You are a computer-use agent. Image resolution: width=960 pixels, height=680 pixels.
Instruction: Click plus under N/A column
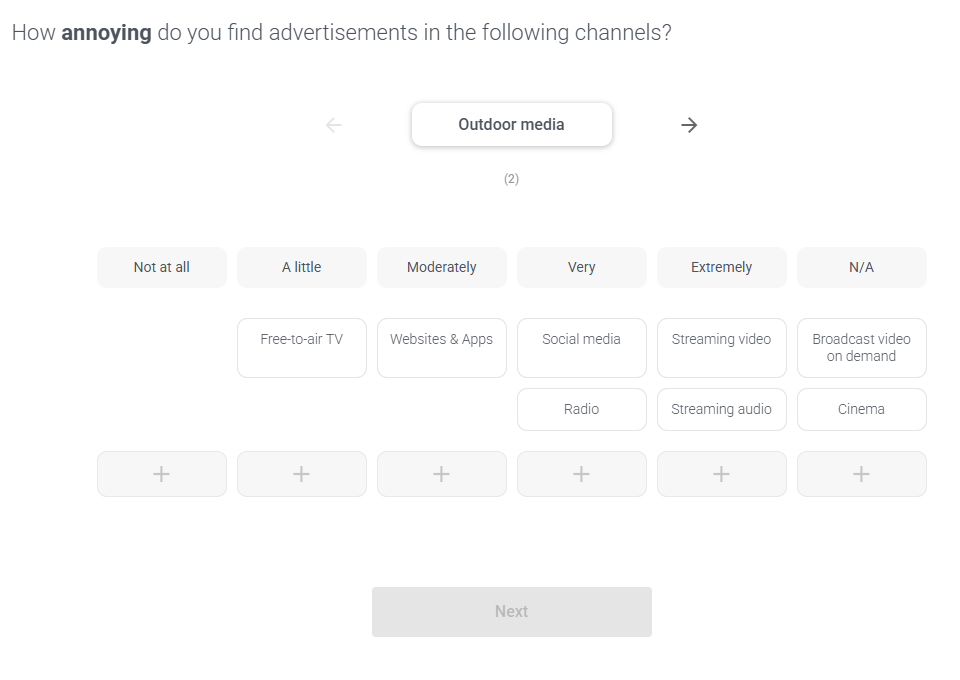862,474
